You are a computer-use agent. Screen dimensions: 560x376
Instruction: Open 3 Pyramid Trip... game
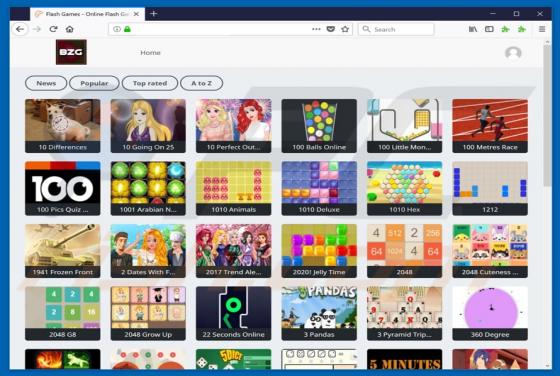(x=404, y=313)
